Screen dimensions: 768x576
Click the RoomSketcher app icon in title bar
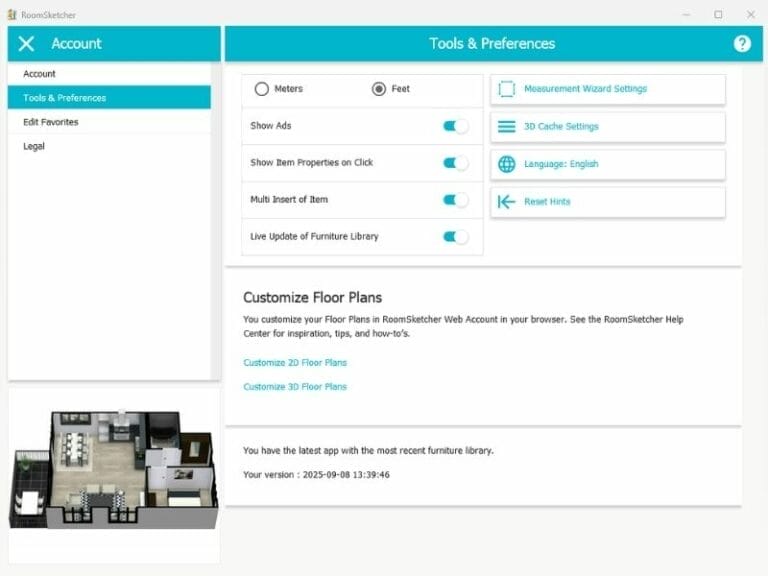(12, 15)
